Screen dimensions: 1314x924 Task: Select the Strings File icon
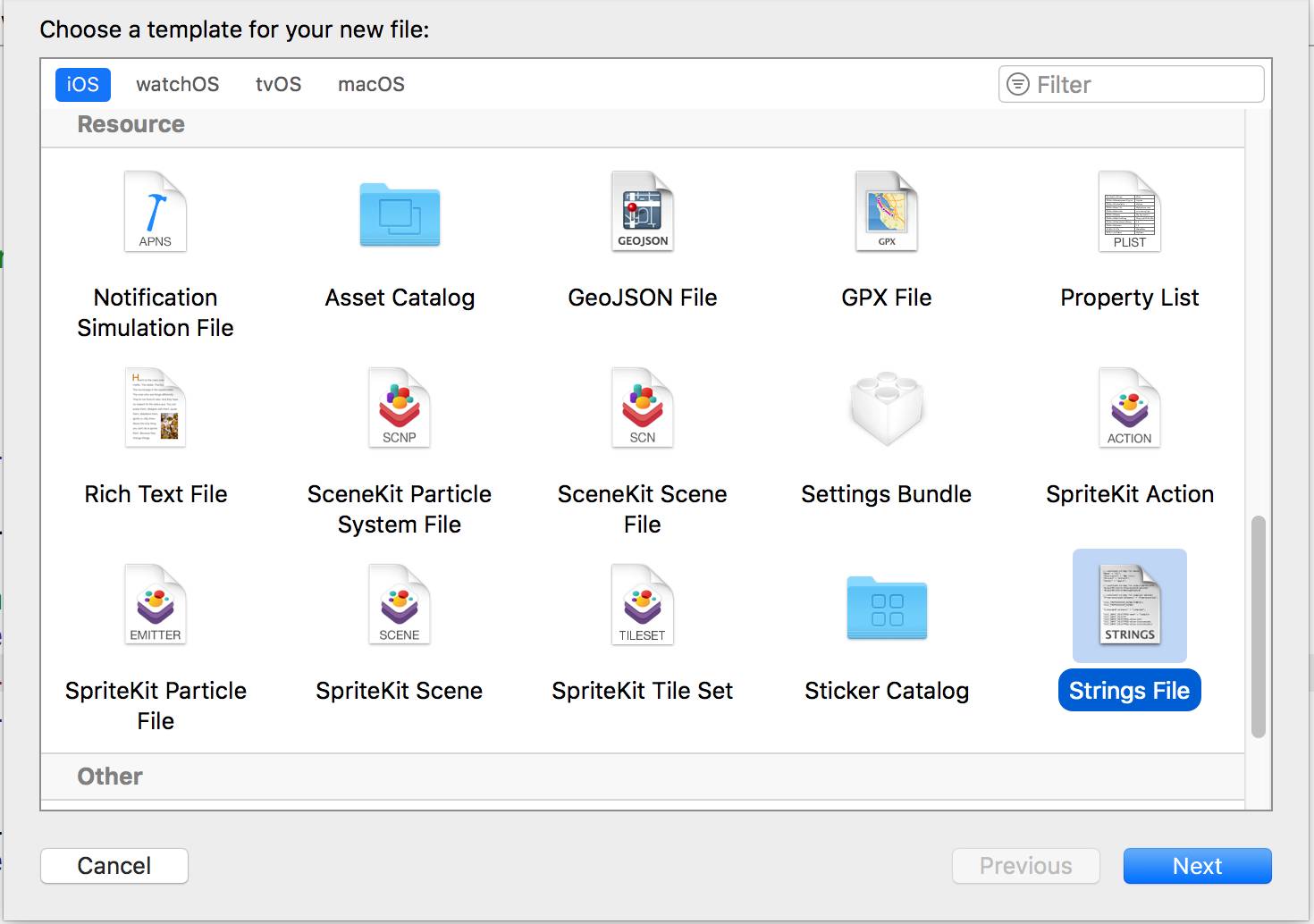[1130, 605]
